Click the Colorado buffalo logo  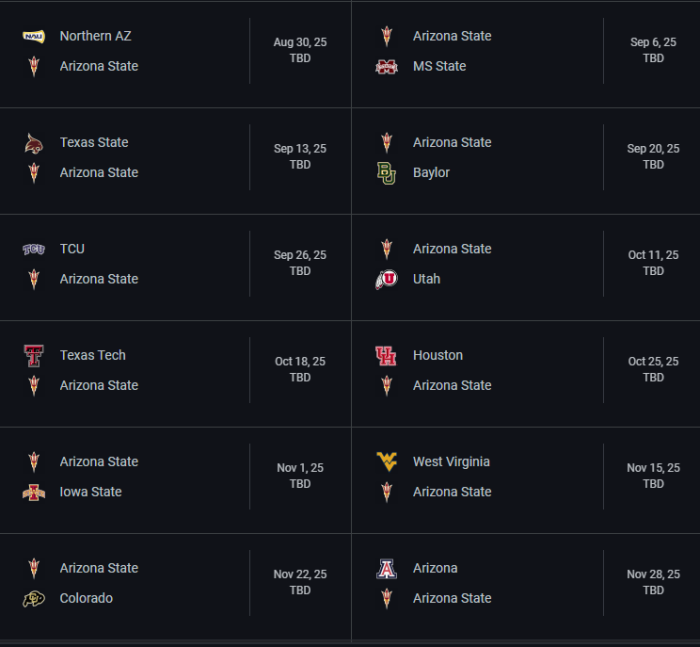[34, 599]
